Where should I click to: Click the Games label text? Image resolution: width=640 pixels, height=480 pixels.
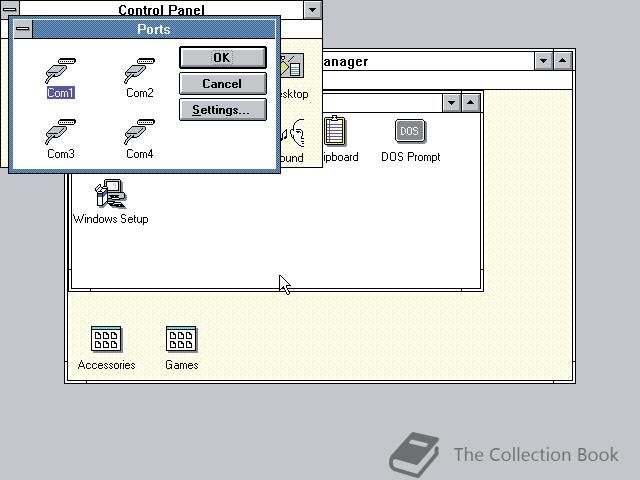coord(182,365)
